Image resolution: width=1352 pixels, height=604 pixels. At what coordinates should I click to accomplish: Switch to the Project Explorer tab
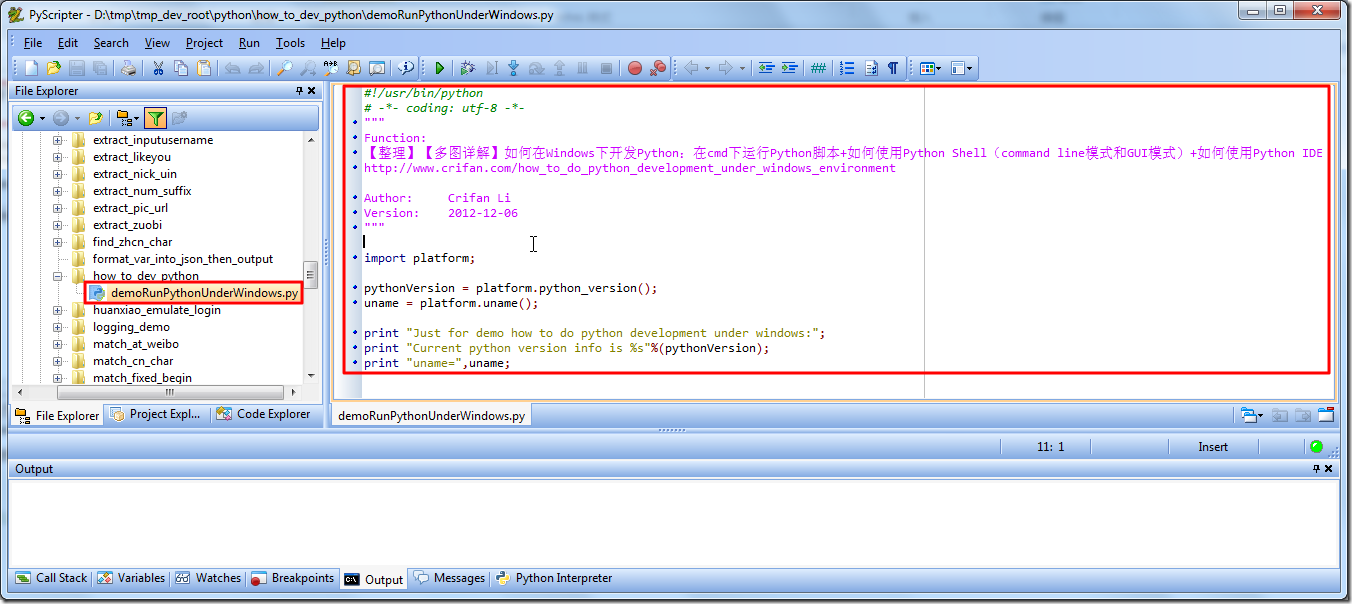[x=157, y=414]
